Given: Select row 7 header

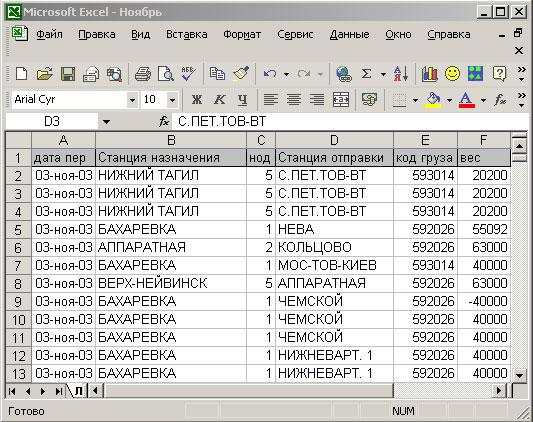Looking at the screenshot, I should pos(18,265).
